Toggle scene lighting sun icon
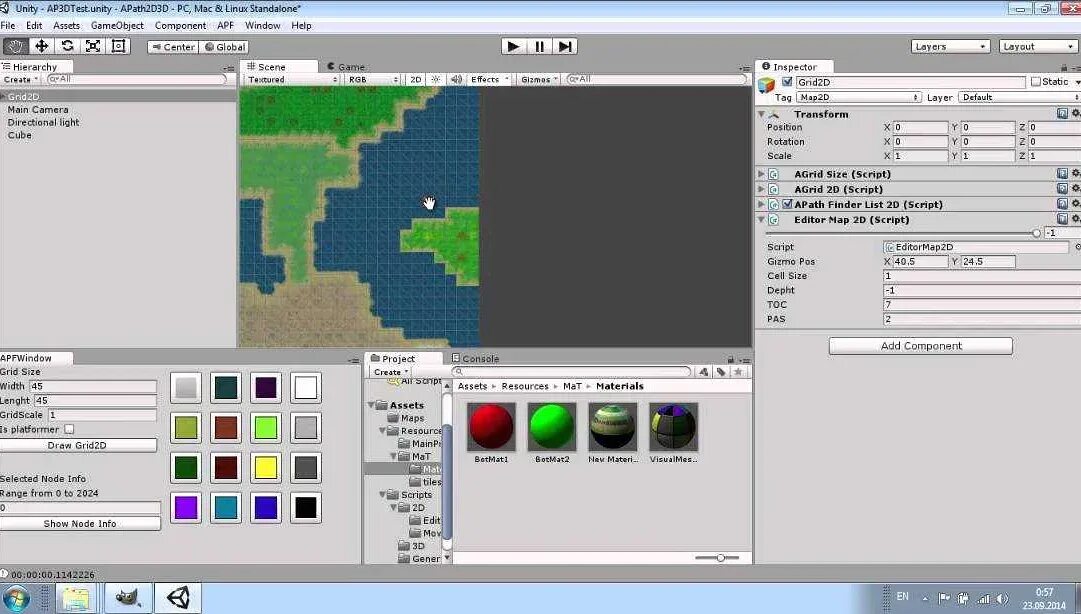Image resolution: width=1081 pixels, height=614 pixels. (x=436, y=80)
